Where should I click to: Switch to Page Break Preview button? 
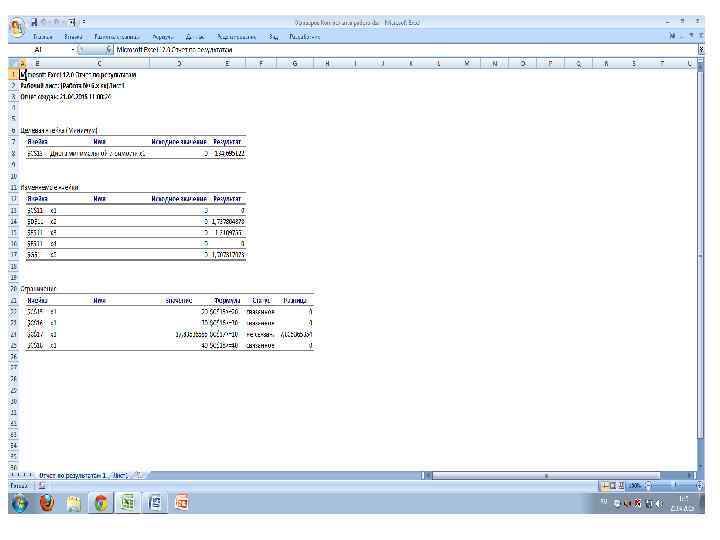(x=620, y=485)
